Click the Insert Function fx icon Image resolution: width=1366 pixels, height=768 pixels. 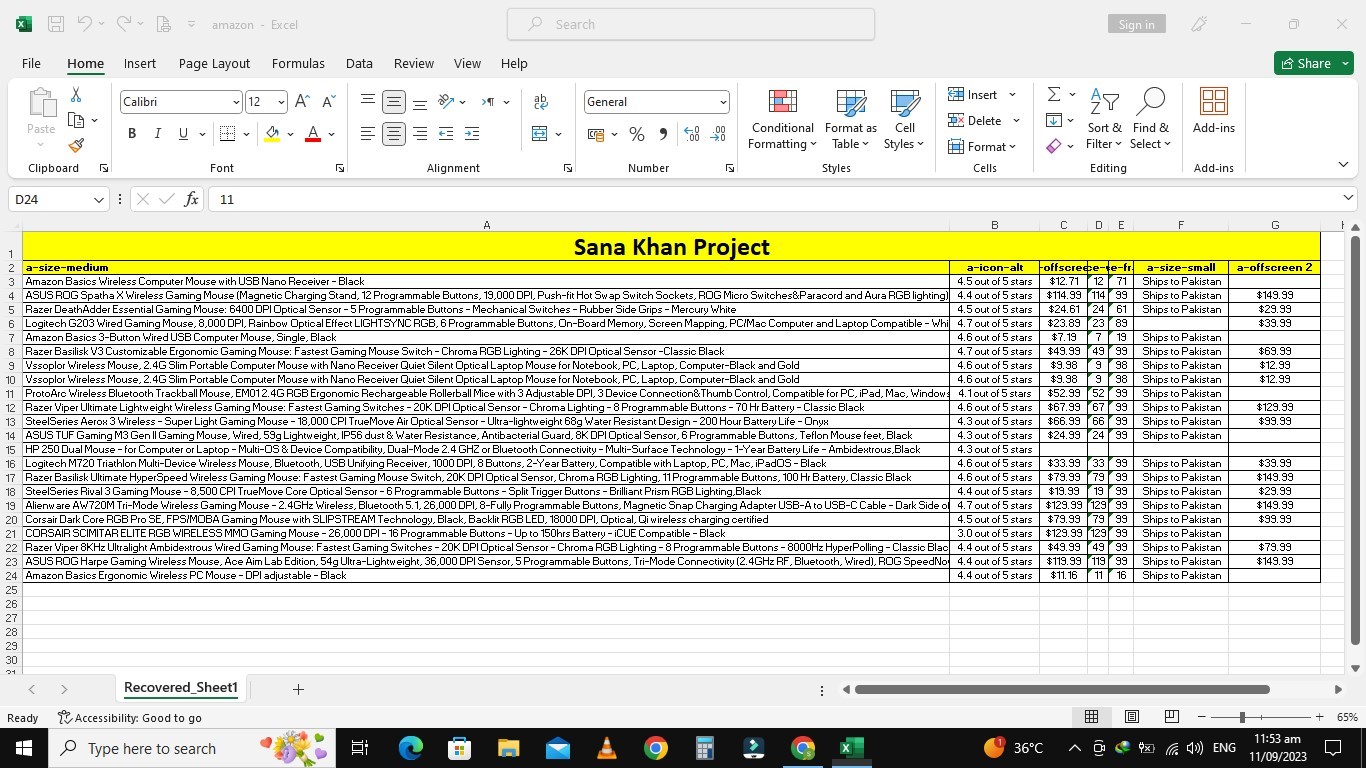click(x=191, y=199)
